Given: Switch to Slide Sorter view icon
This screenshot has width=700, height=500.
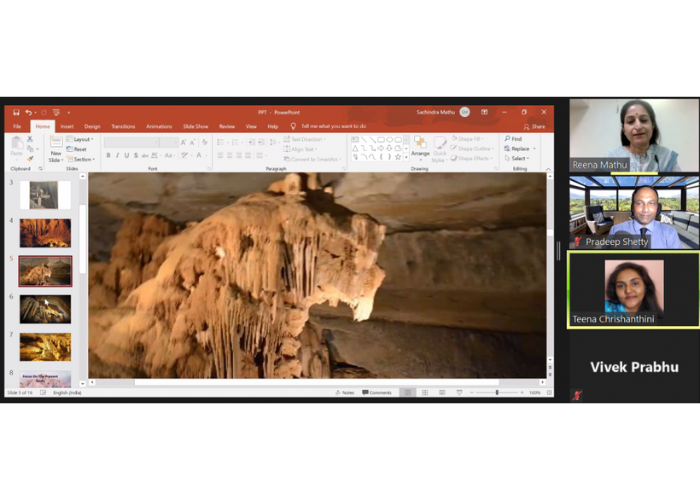Looking at the screenshot, I should pos(424,392).
